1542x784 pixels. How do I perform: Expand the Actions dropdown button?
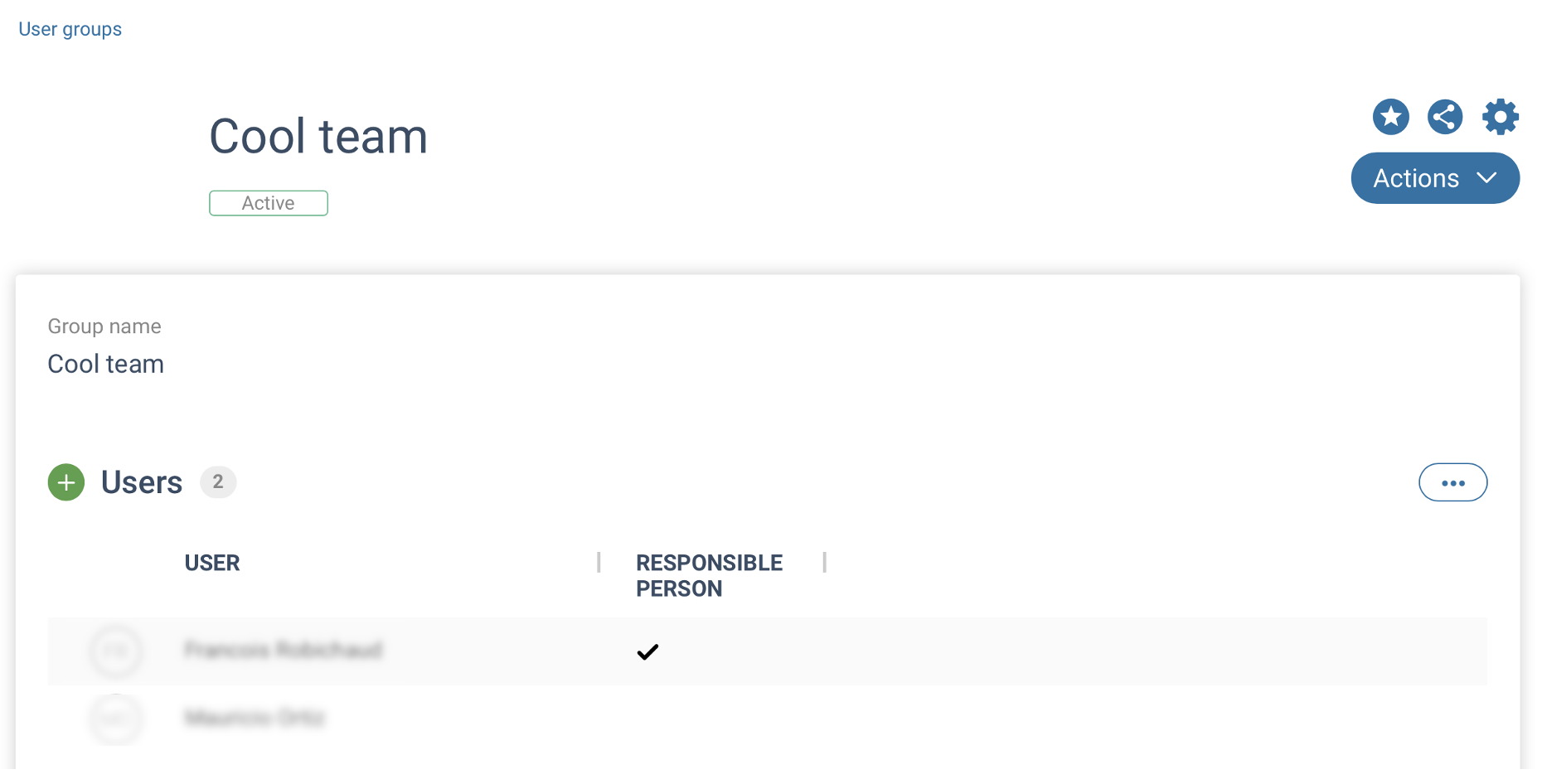(1434, 178)
